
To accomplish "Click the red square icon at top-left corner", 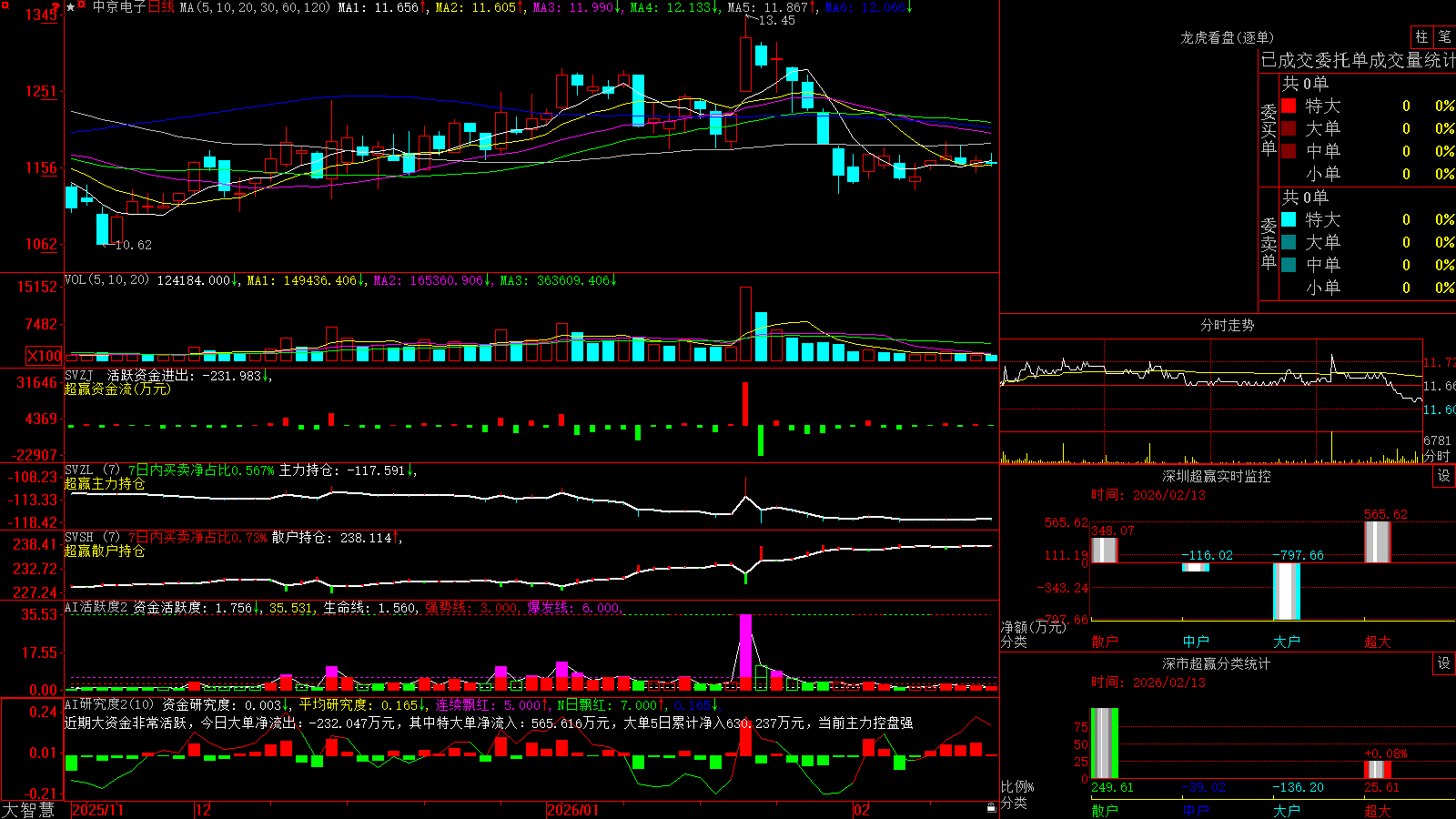I will (5, 5).
